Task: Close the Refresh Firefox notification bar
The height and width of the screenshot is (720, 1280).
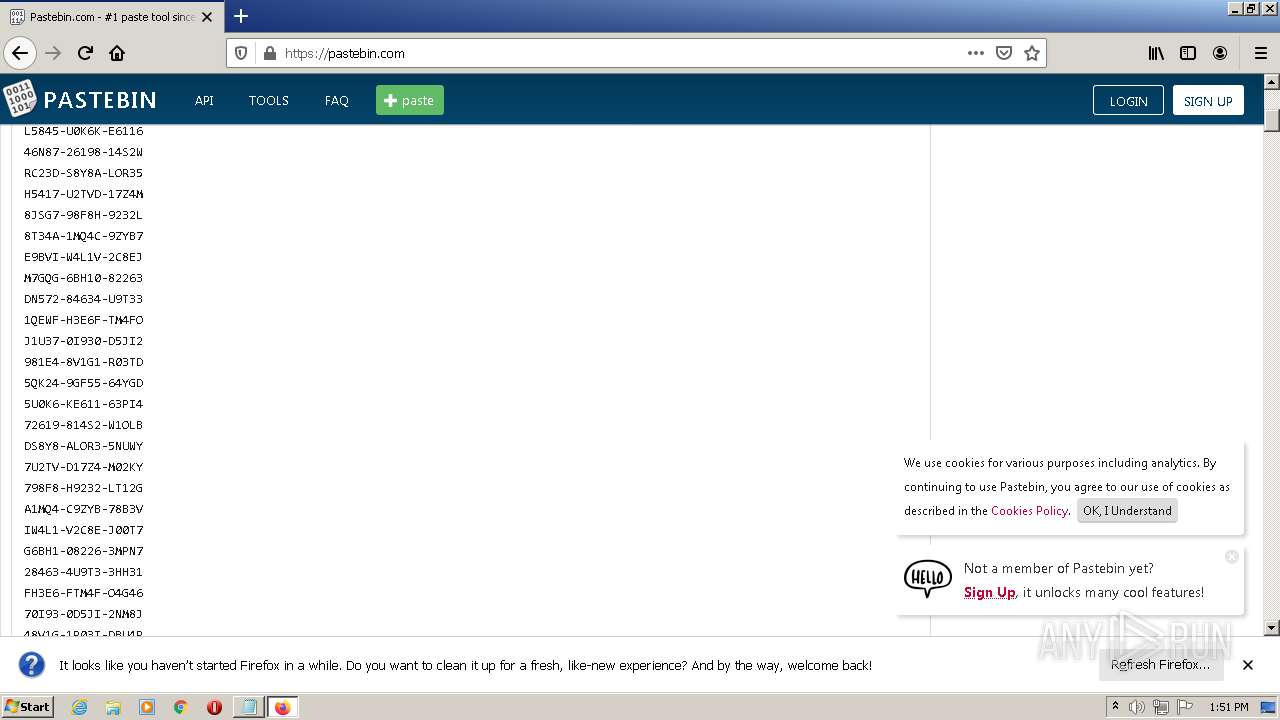Action: [x=1248, y=665]
